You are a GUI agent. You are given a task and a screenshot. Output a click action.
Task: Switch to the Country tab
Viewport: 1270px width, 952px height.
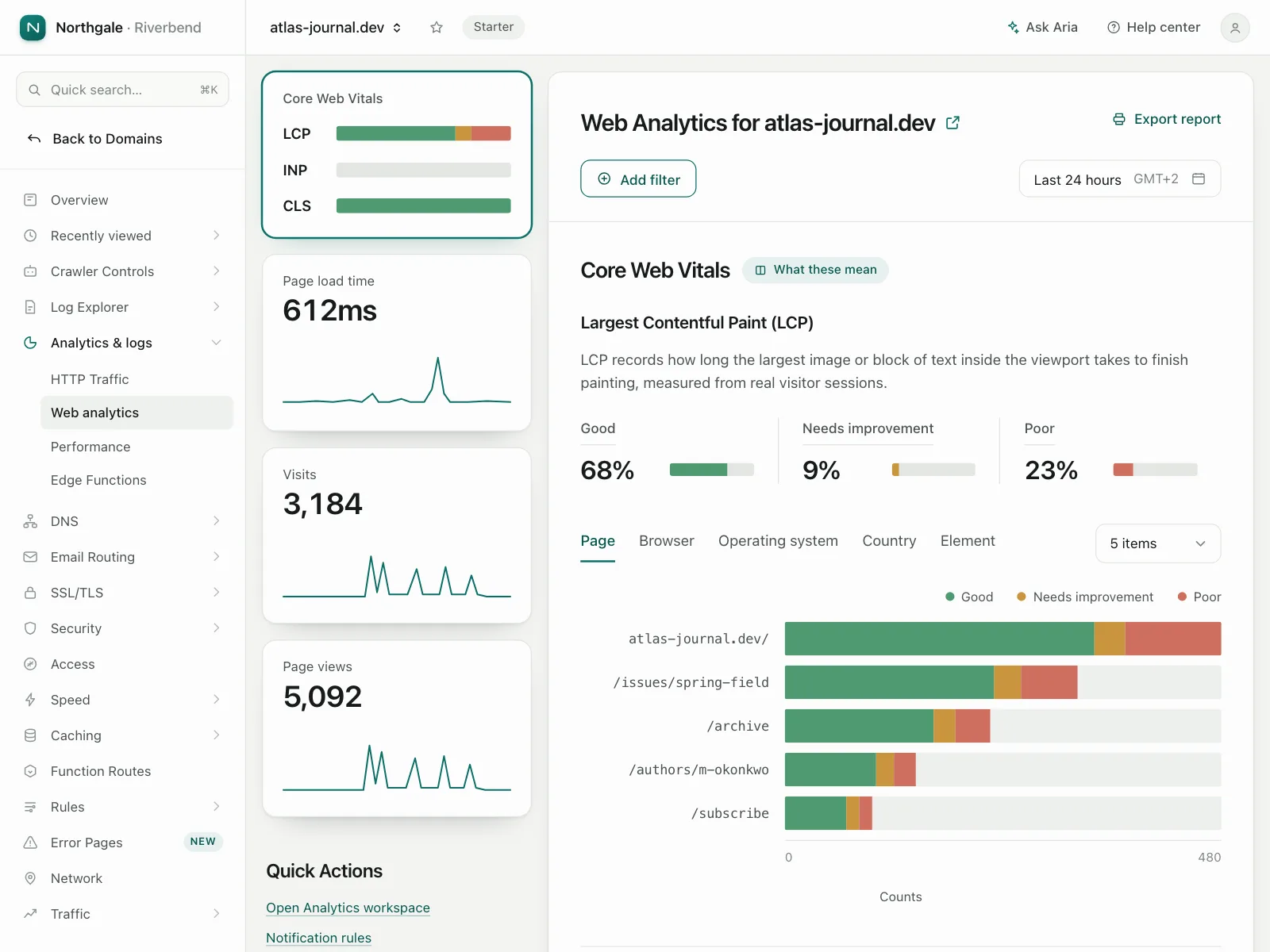(889, 541)
